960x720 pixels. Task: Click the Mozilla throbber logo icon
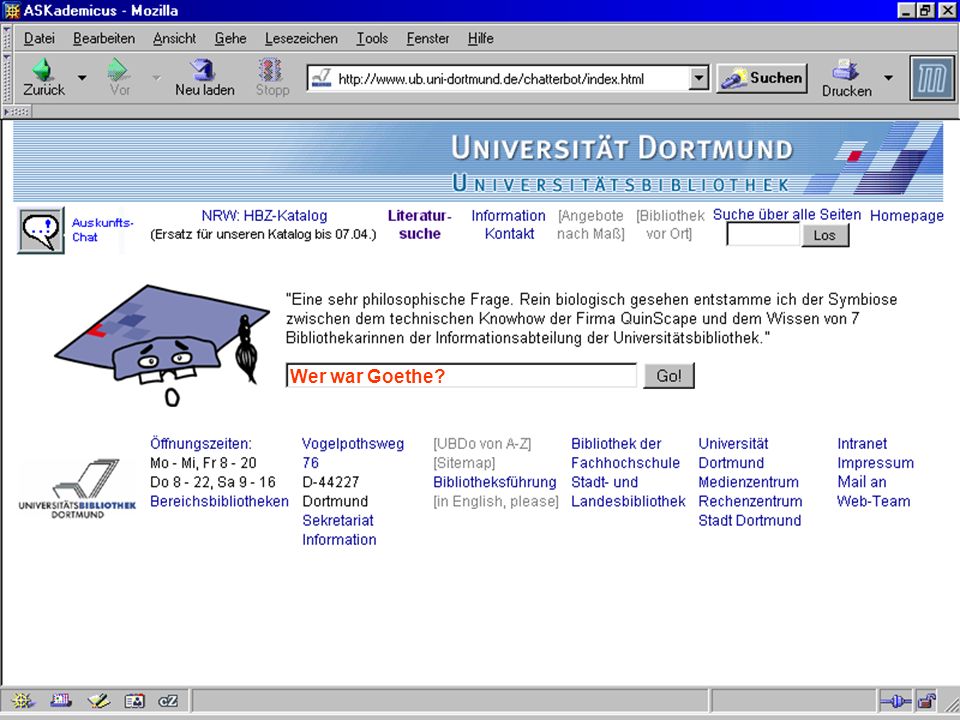[x=931, y=78]
